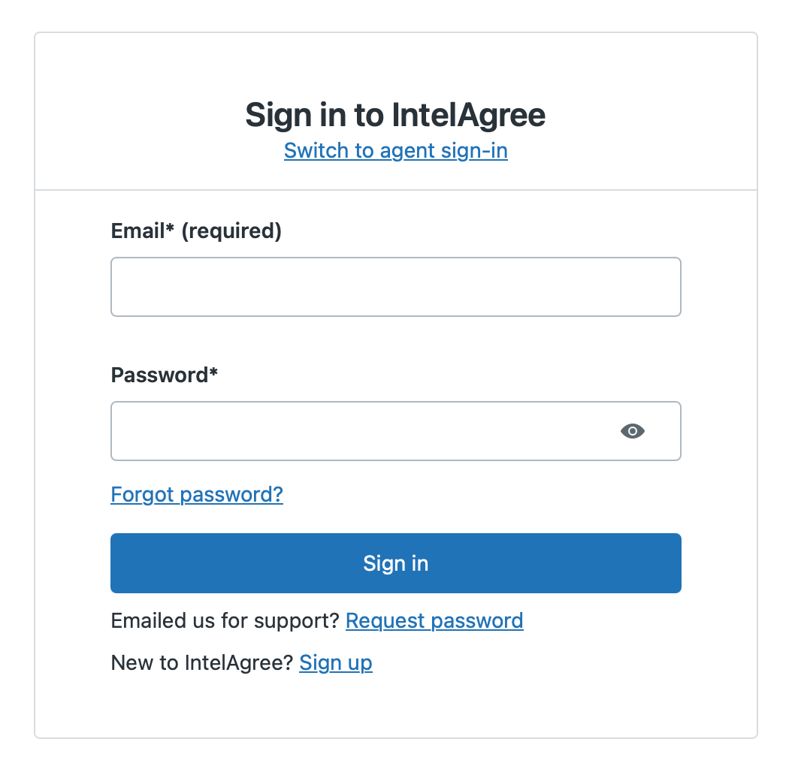Request a password after emailing support

tap(434, 620)
